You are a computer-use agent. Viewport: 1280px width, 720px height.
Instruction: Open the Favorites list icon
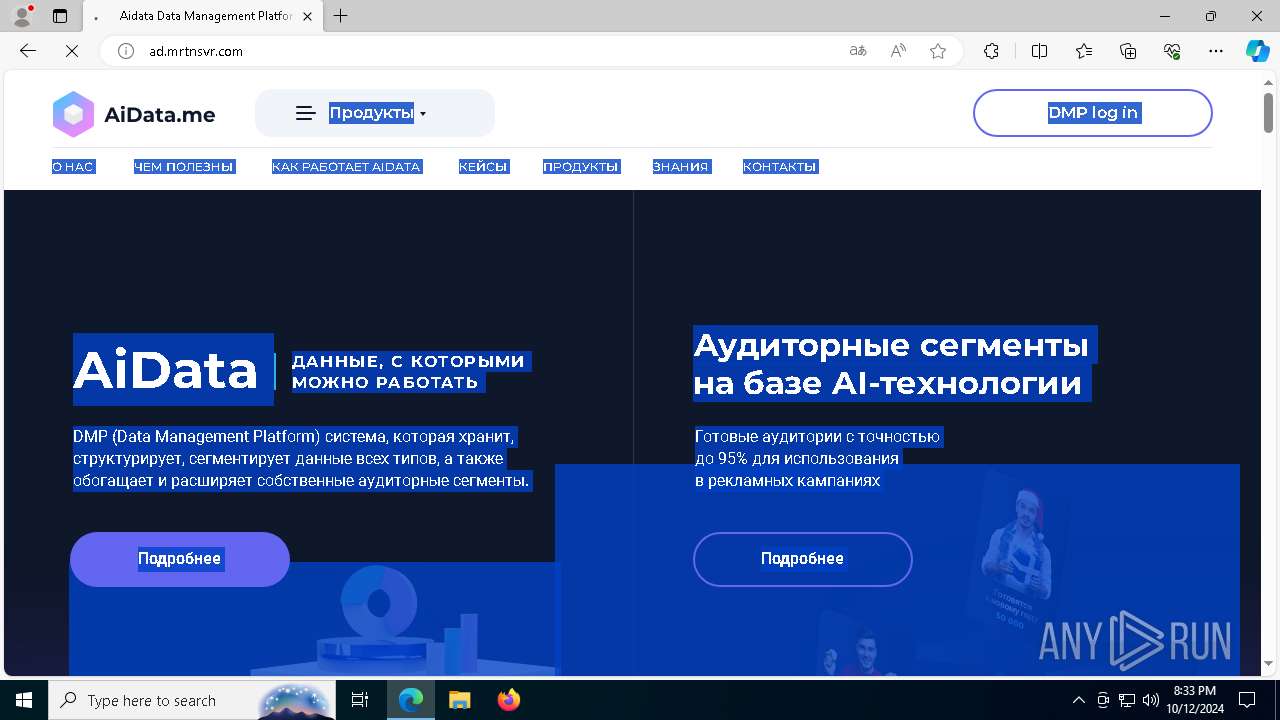1084,51
